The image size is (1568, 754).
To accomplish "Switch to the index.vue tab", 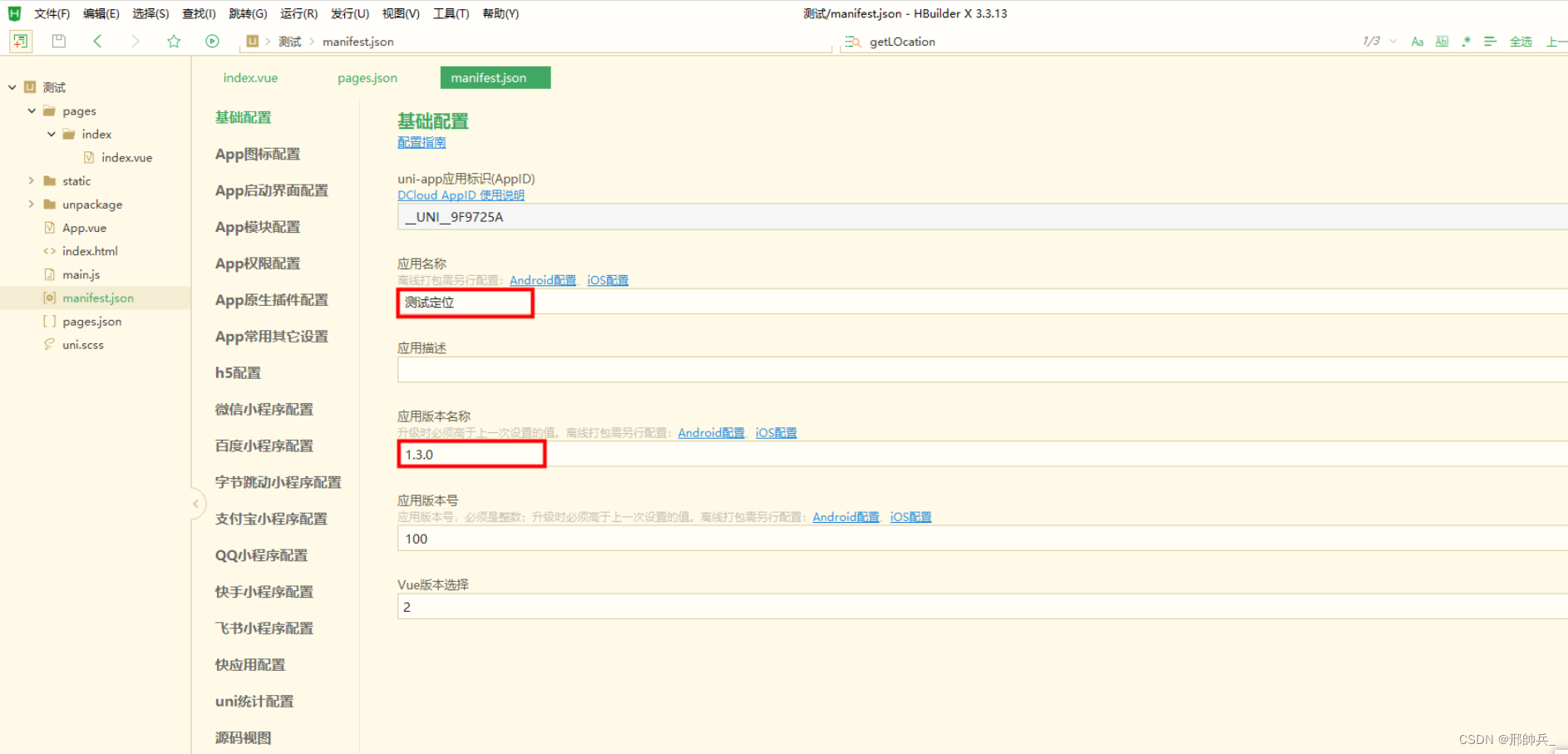I will pyautogui.click(x=250, y=77).
